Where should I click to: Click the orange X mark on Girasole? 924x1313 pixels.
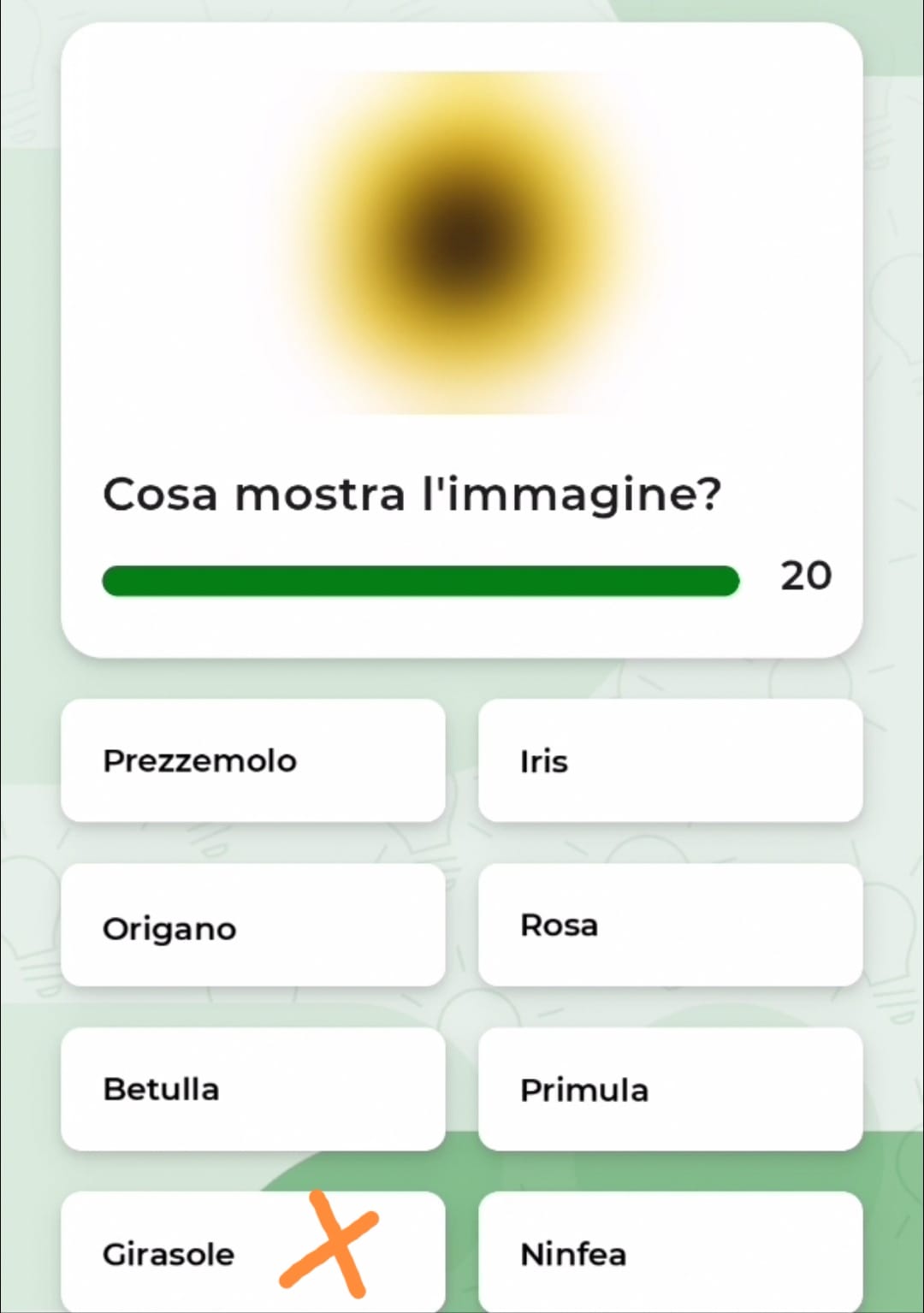[x=329, y=1241]
